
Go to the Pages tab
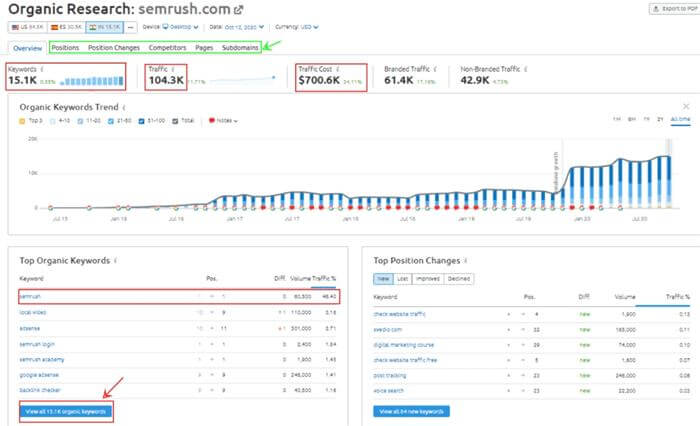204,48
